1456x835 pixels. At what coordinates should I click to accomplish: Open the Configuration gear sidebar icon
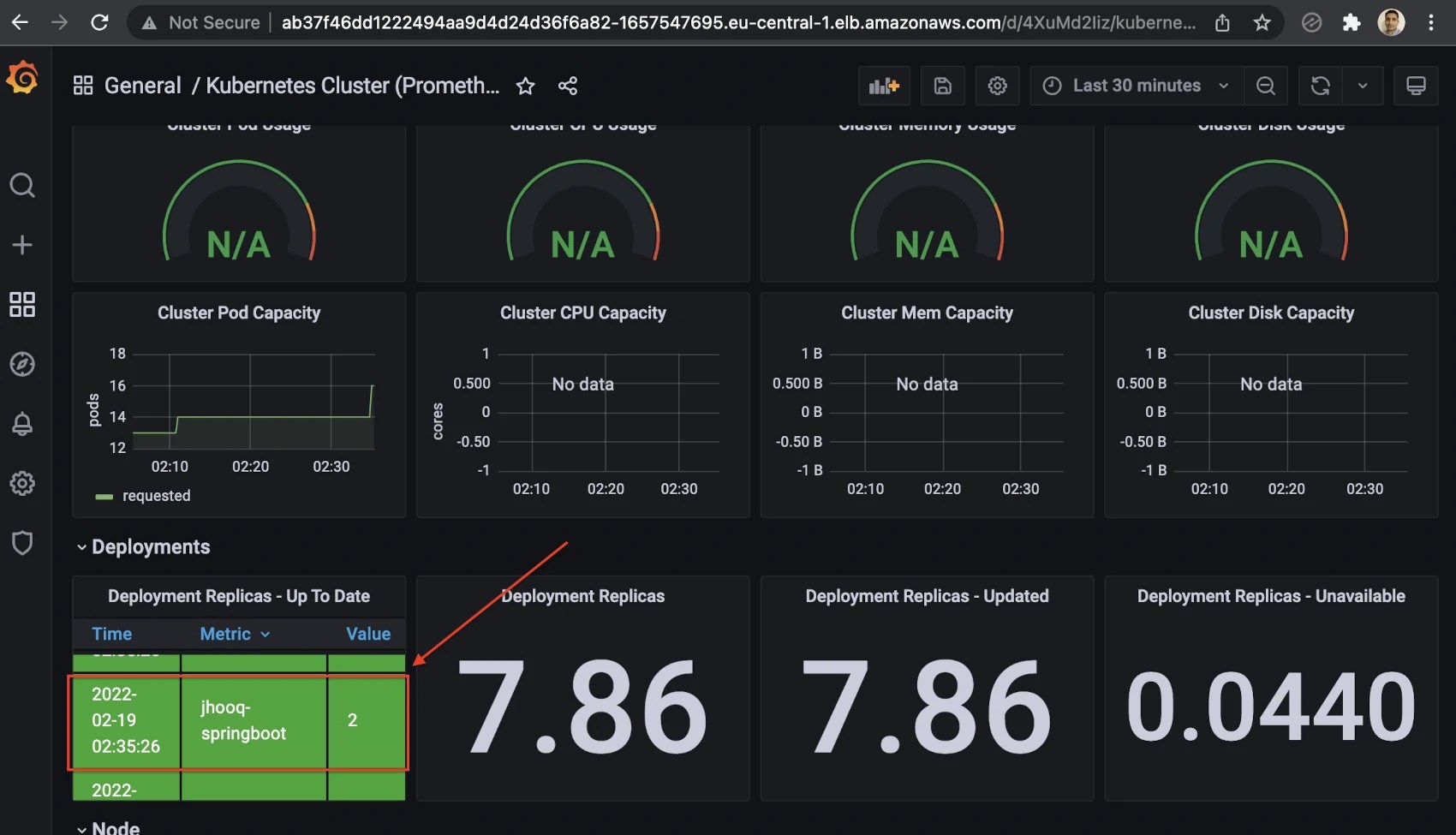[x=21, y=483]
